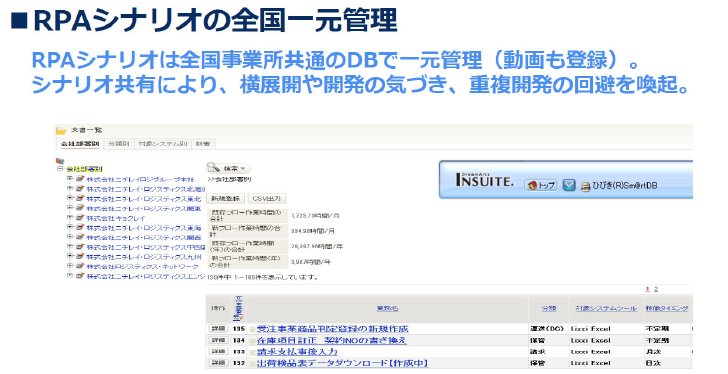Click the icon beside ロジスティクスエンジ

[x=79, y=276]
